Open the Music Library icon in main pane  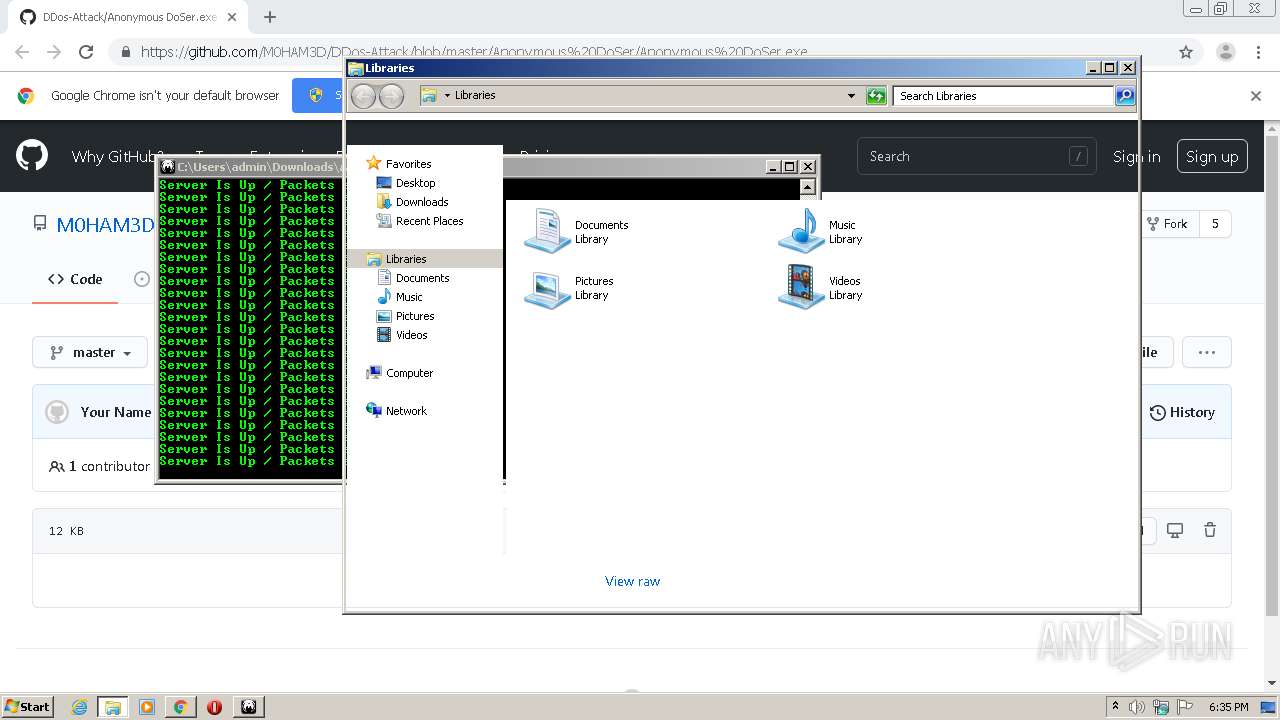(x=801, y=231)
